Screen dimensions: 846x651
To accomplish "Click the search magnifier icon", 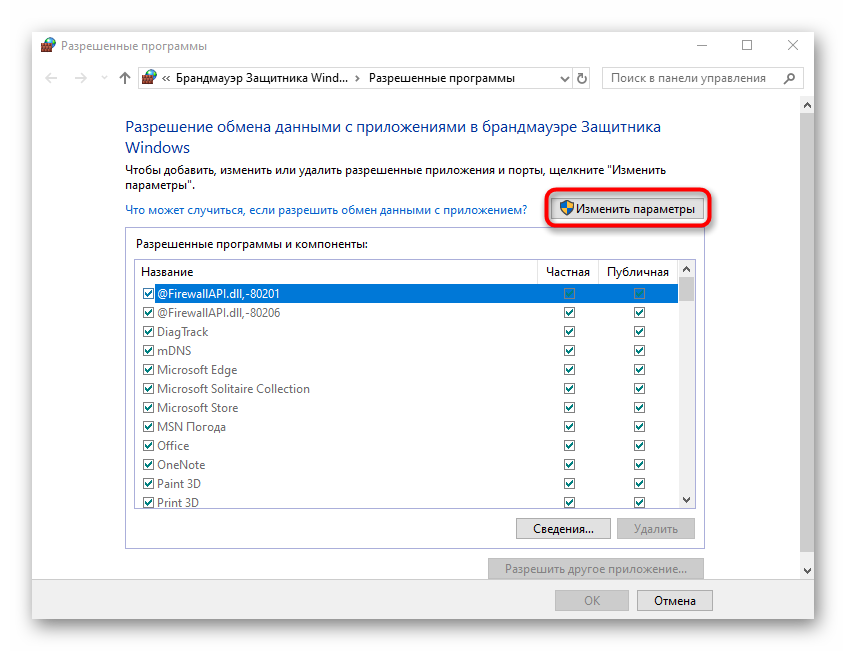I will (x=789, y=78).
